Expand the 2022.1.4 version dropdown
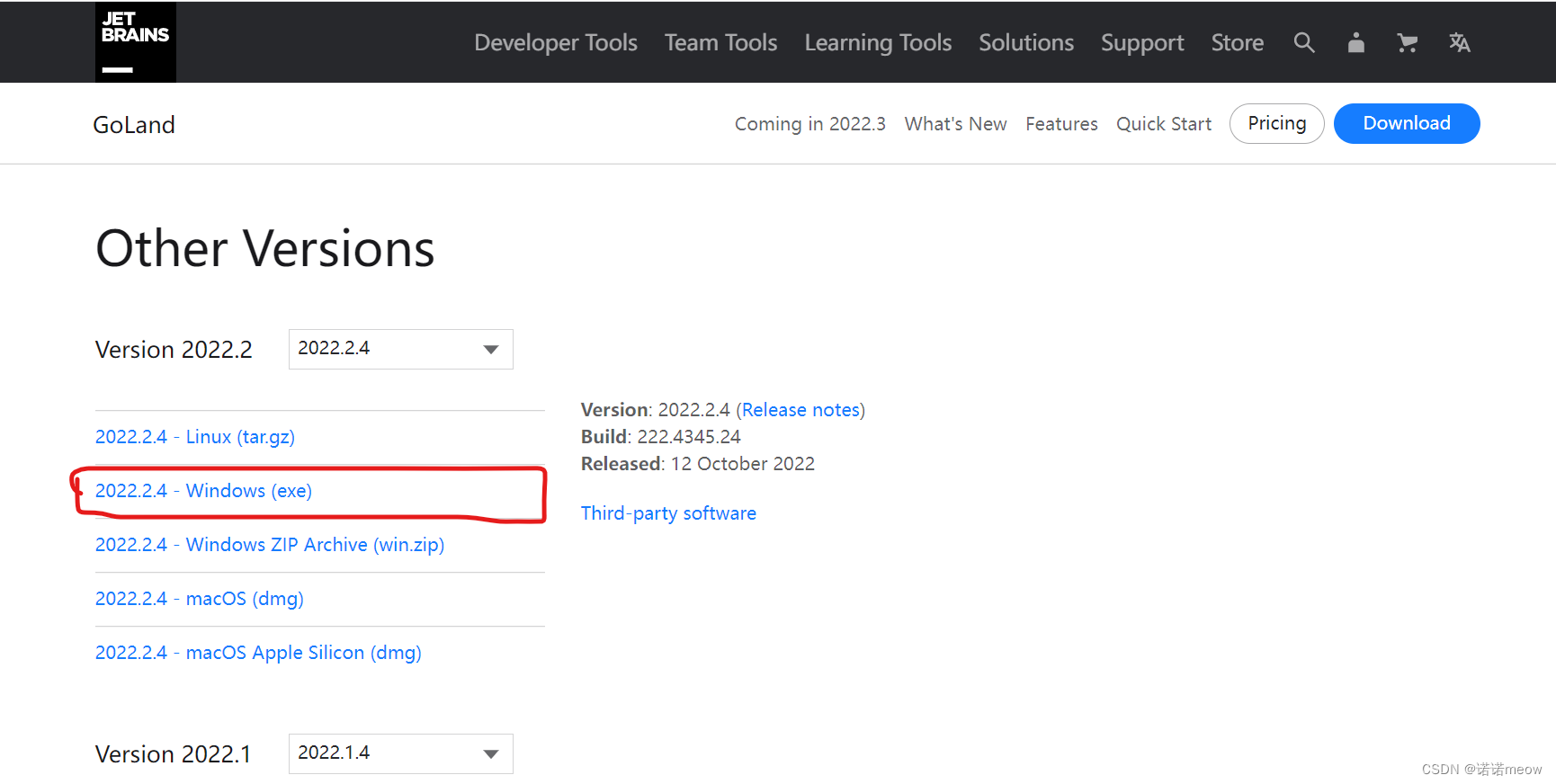 tap(400, 753)
